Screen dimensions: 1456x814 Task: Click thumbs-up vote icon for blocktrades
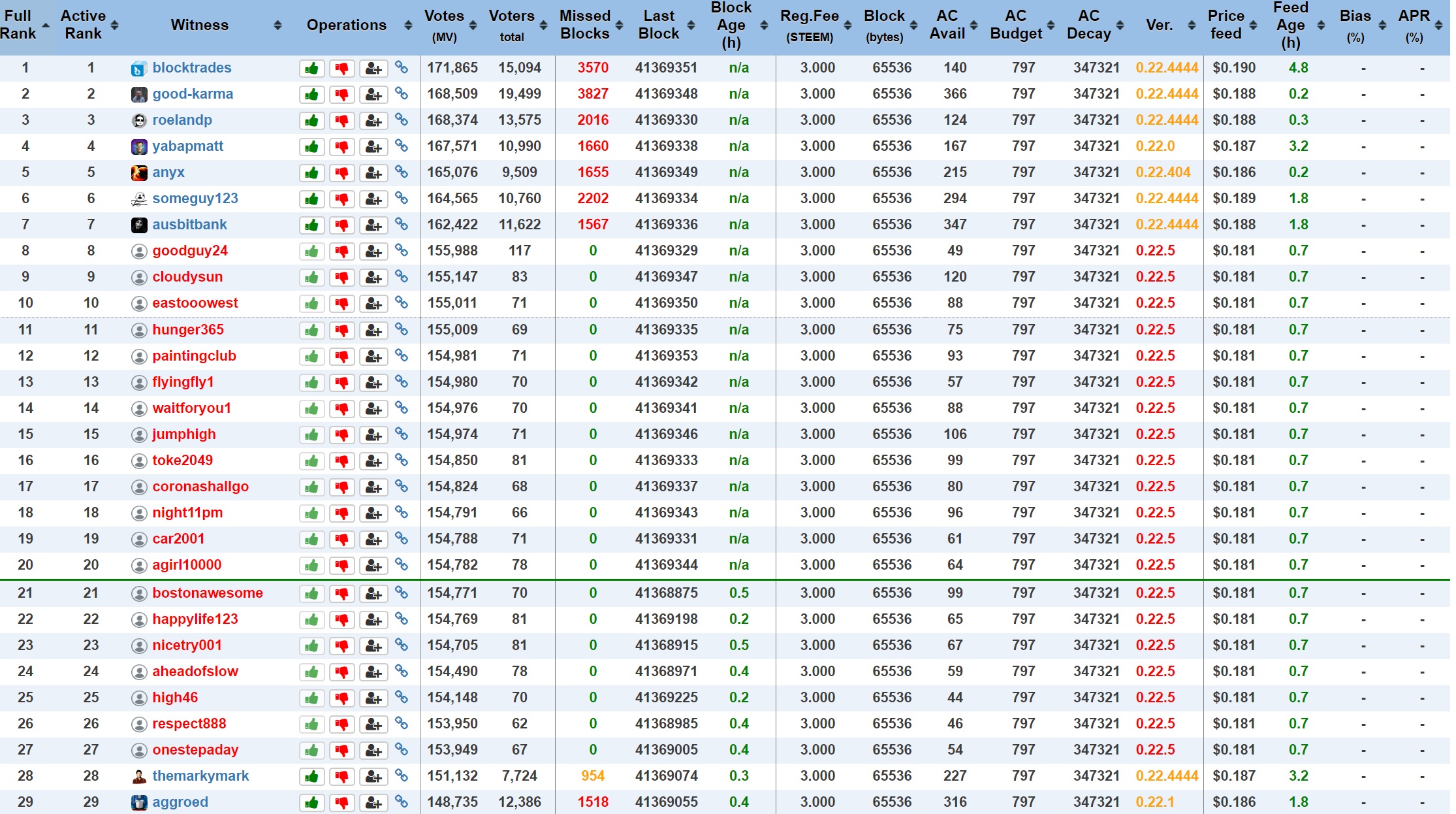(x=311, y=68)
